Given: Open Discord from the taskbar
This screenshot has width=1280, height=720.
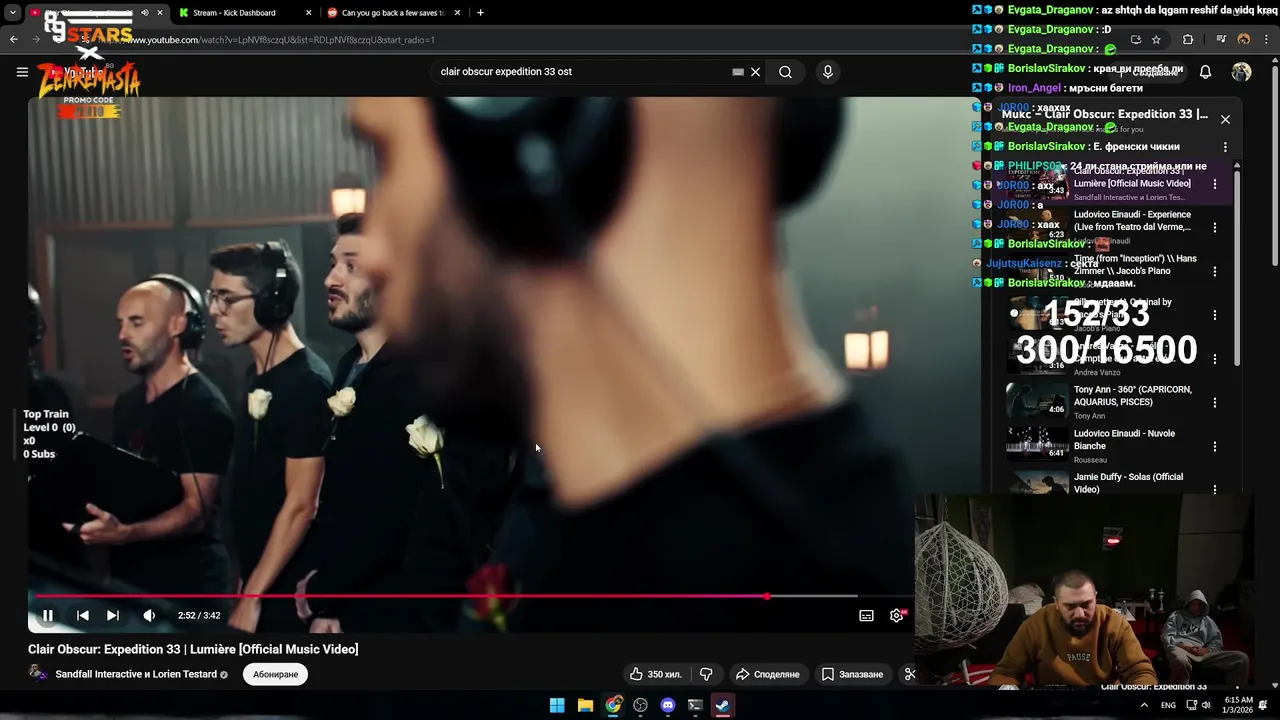Looking at the screenshot, I should 668,705.
